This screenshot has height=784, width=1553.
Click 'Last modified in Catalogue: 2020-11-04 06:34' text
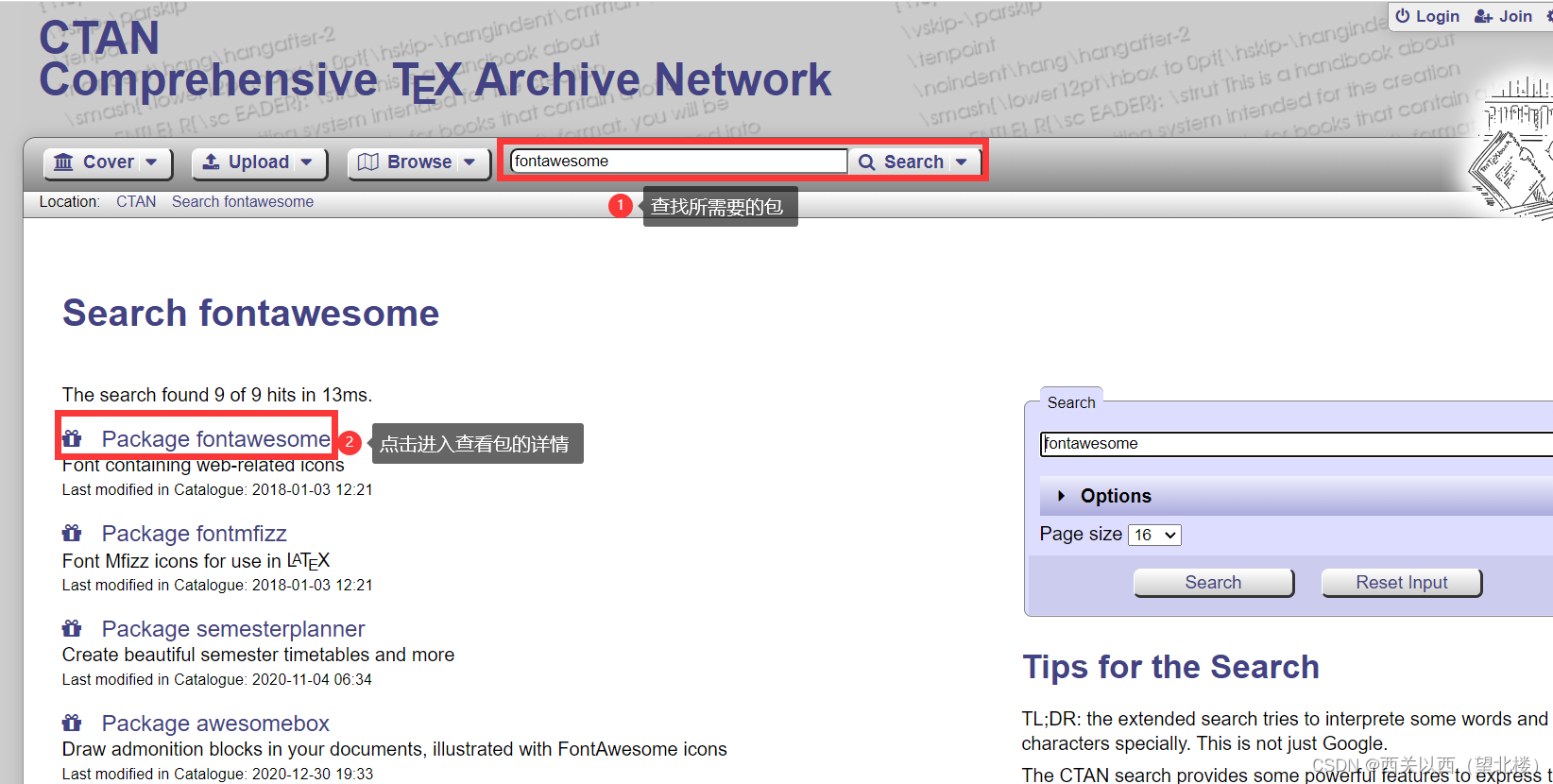[217, 679]
